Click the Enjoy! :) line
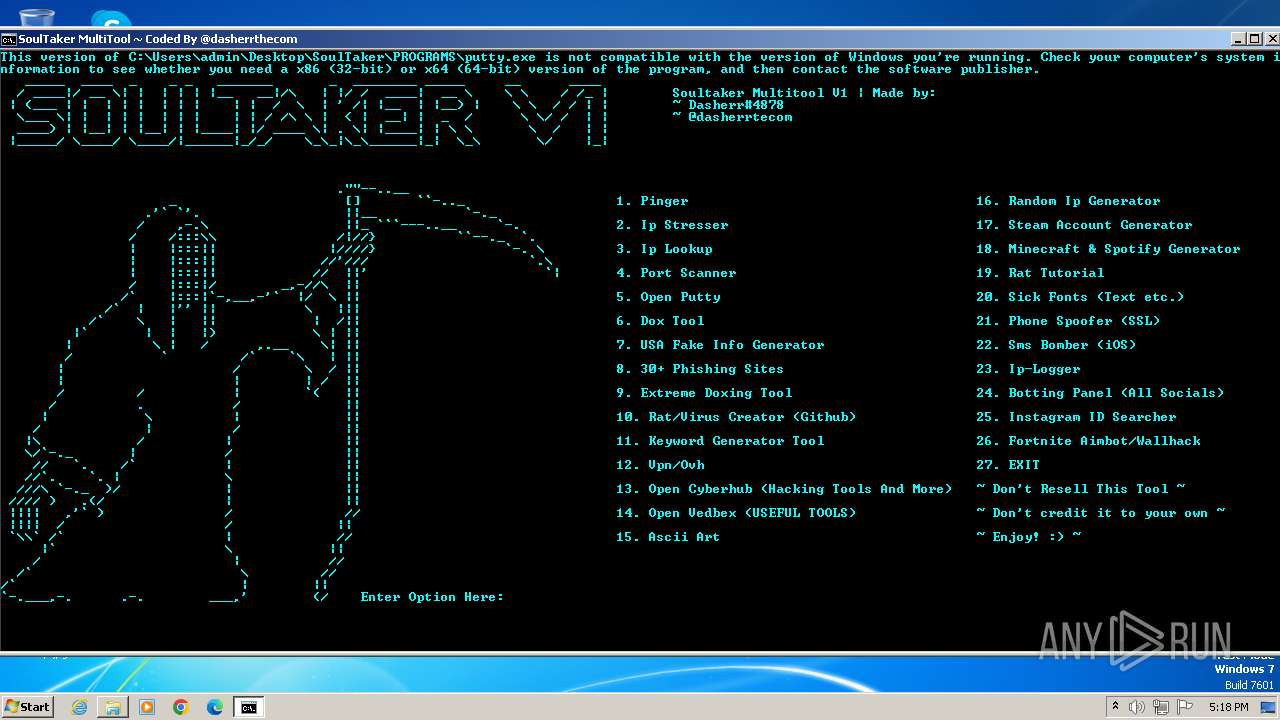Image resolution: width=1280 pixels, height=720 pixels. click(x=1028, y=537)
